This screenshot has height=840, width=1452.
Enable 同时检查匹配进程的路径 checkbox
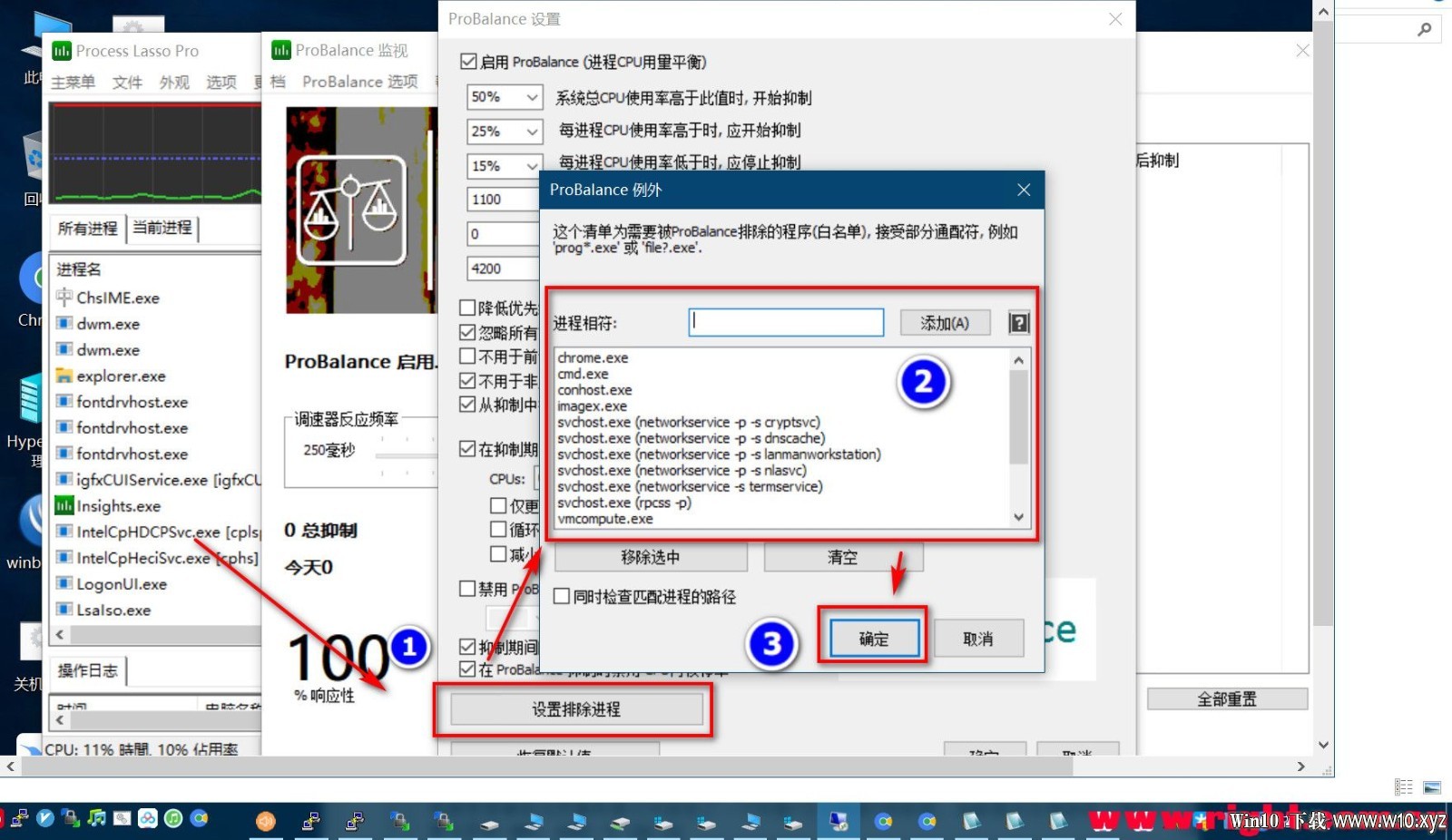pos(562,597)
